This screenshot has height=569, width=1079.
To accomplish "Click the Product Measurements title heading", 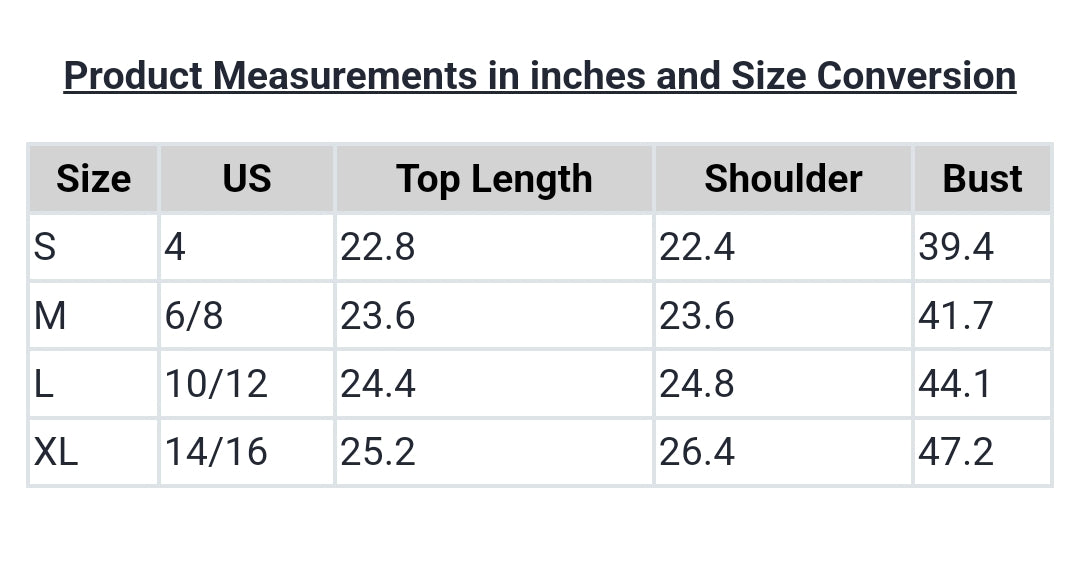I will tap(539, 76).
